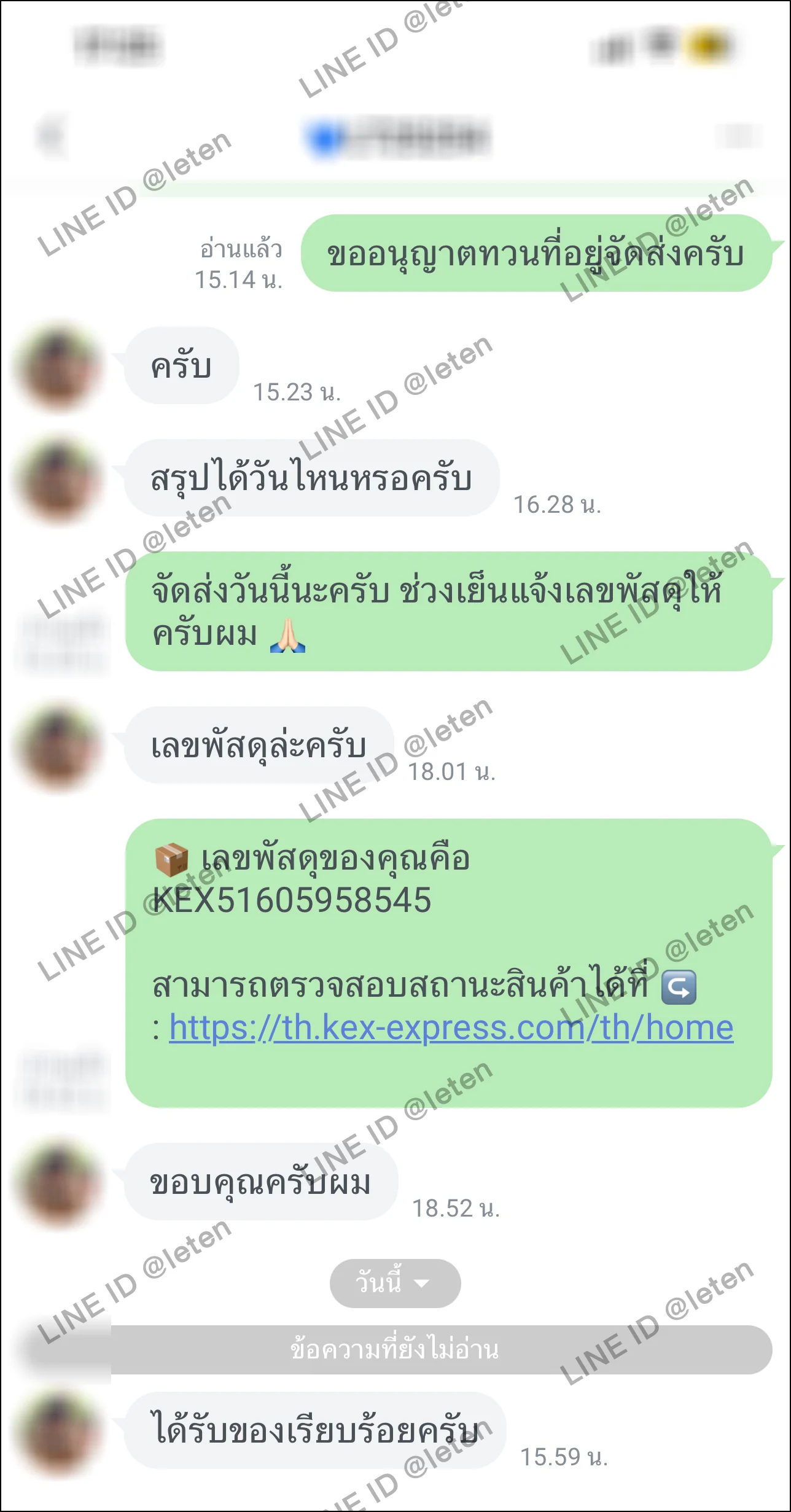The image size is (791, 1512).
Task: Tap the 'วันนี้' date dropdown pill
Action: pos(395,1283)
